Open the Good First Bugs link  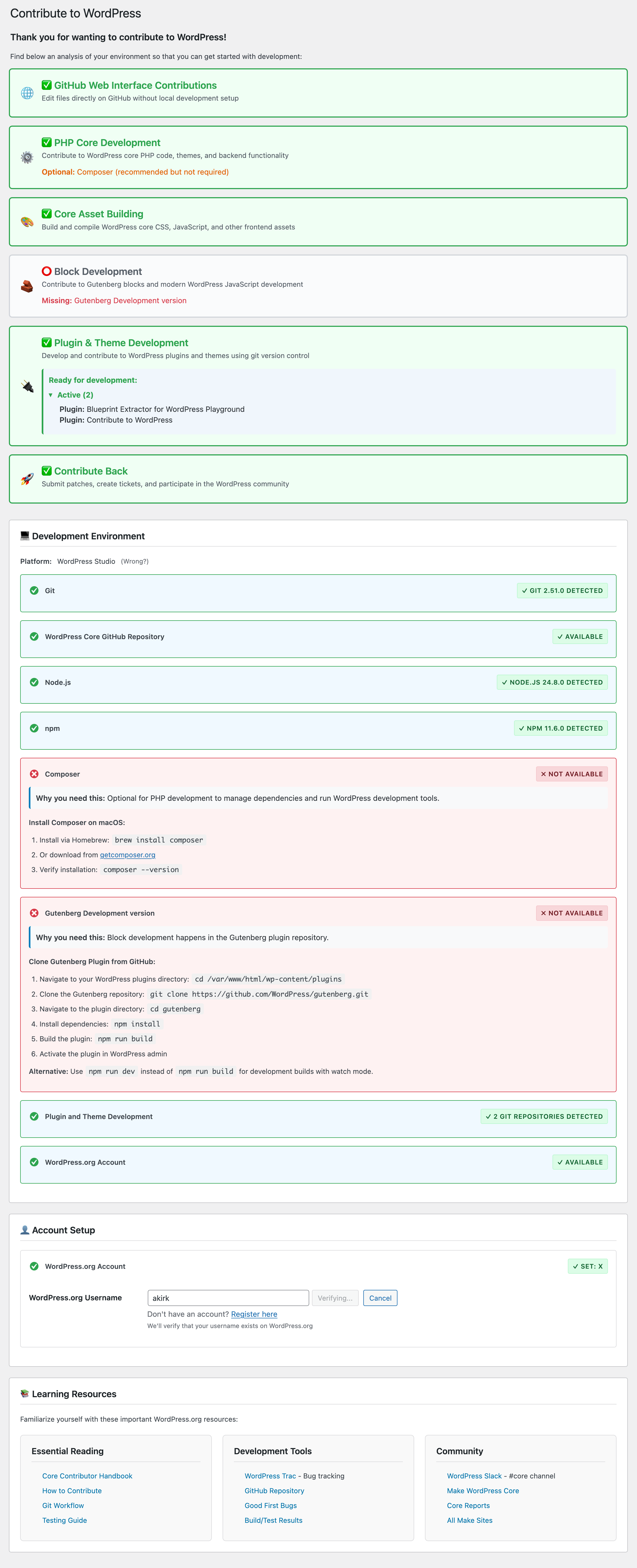270,1505
